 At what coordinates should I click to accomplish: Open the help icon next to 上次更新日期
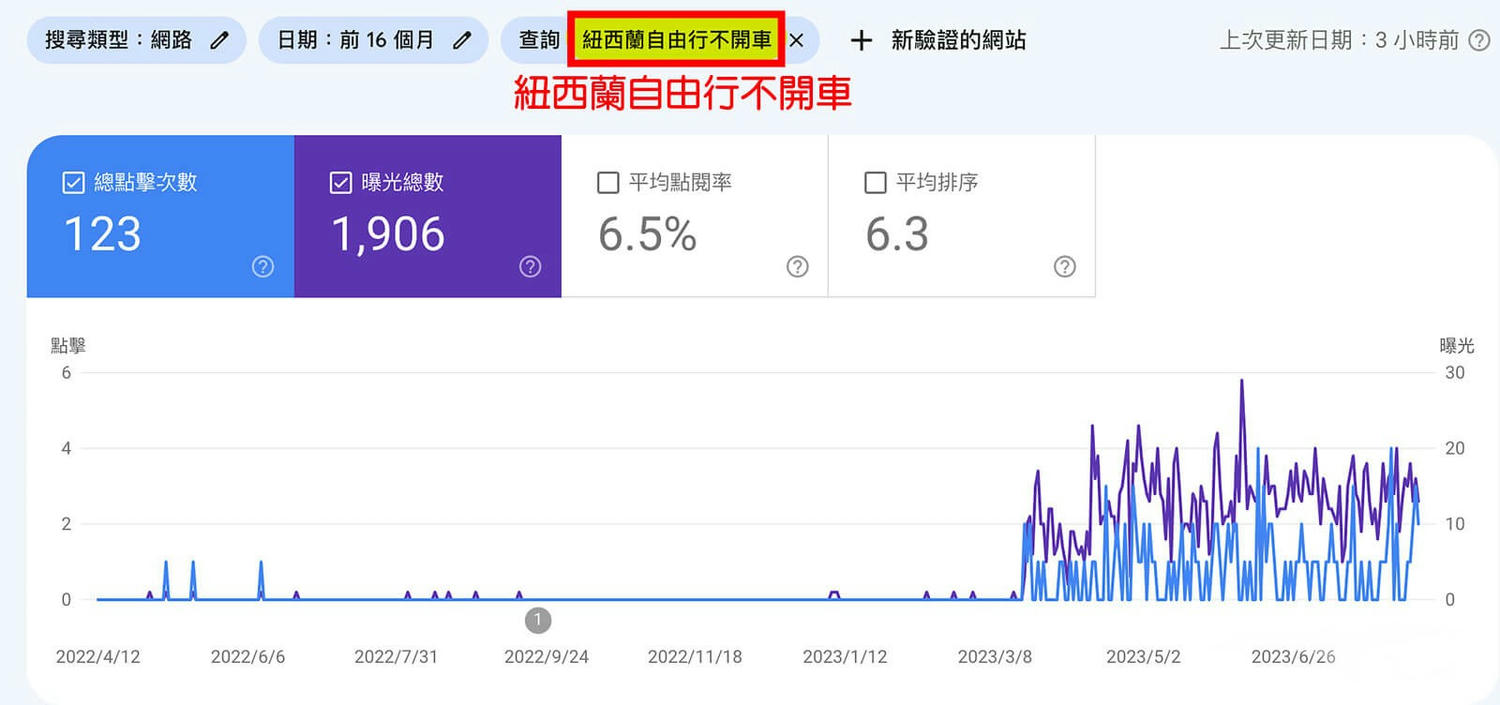click(1480, 40)
